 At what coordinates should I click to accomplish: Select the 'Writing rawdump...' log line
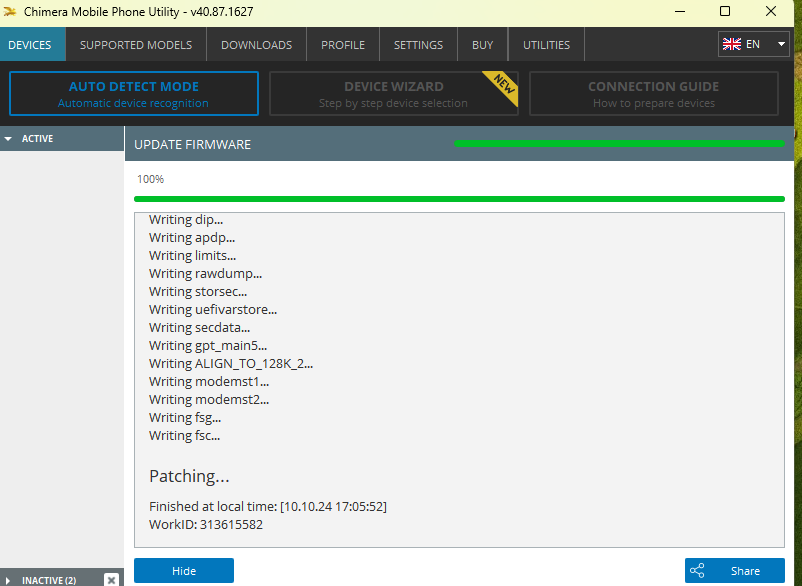(x=206, y=274)
